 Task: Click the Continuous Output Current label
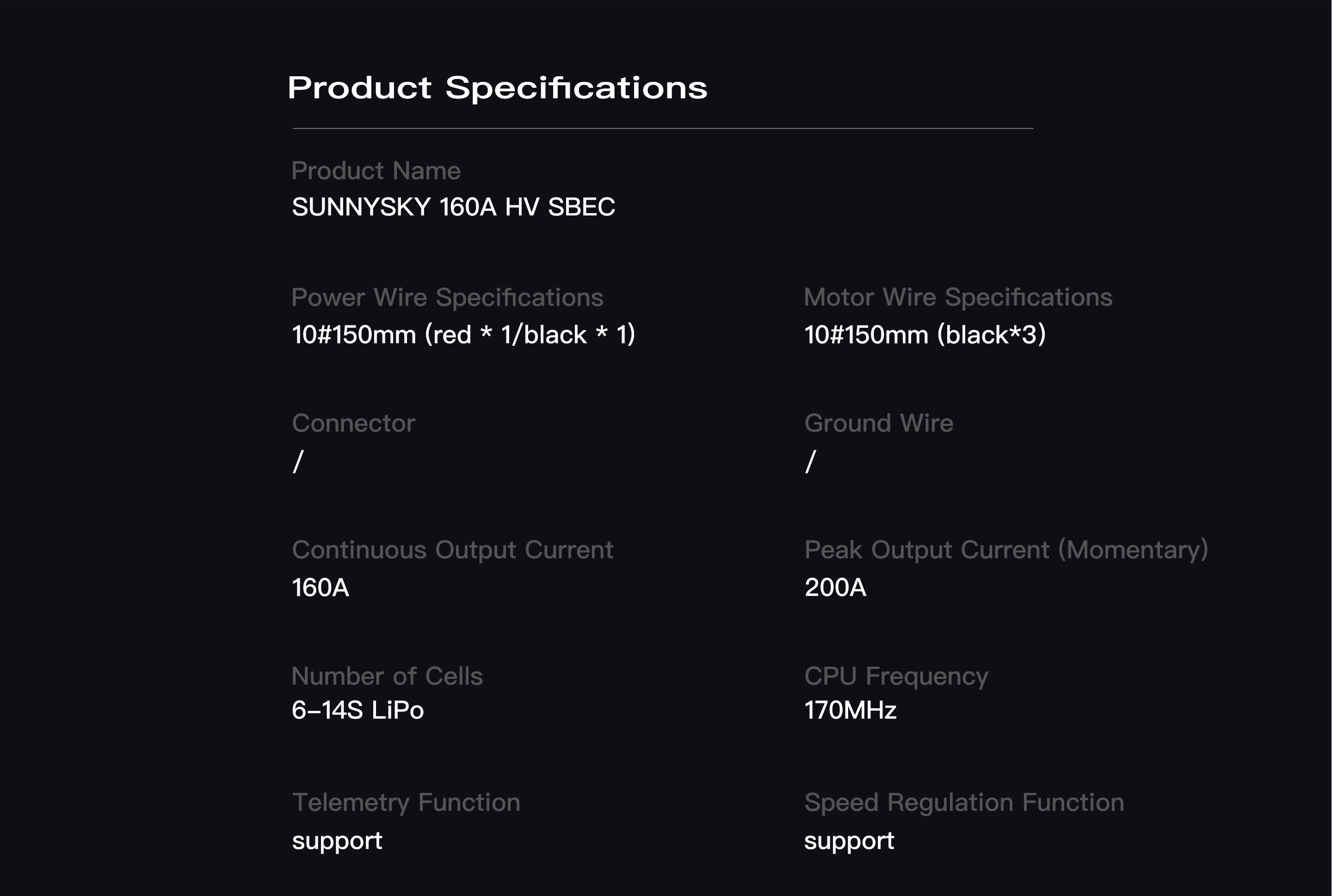452,550
